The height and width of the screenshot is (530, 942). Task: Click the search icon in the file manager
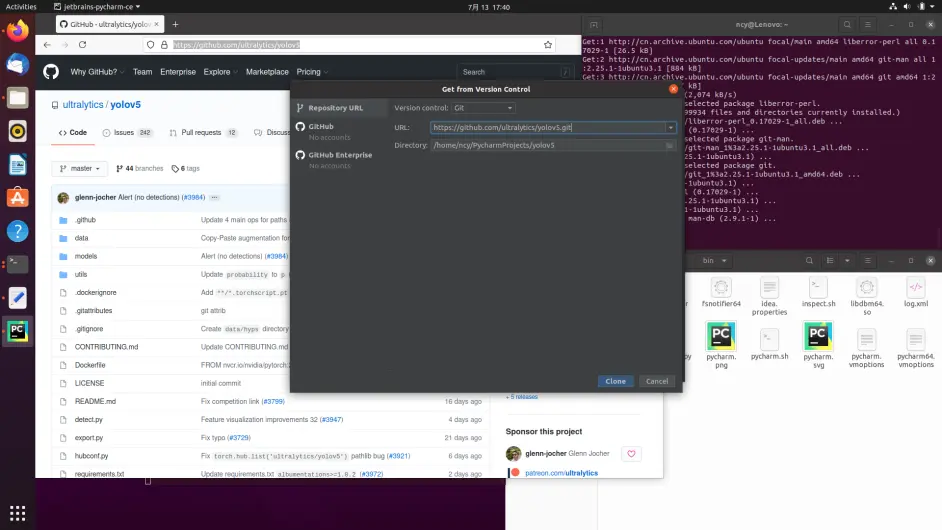(809, 261)
